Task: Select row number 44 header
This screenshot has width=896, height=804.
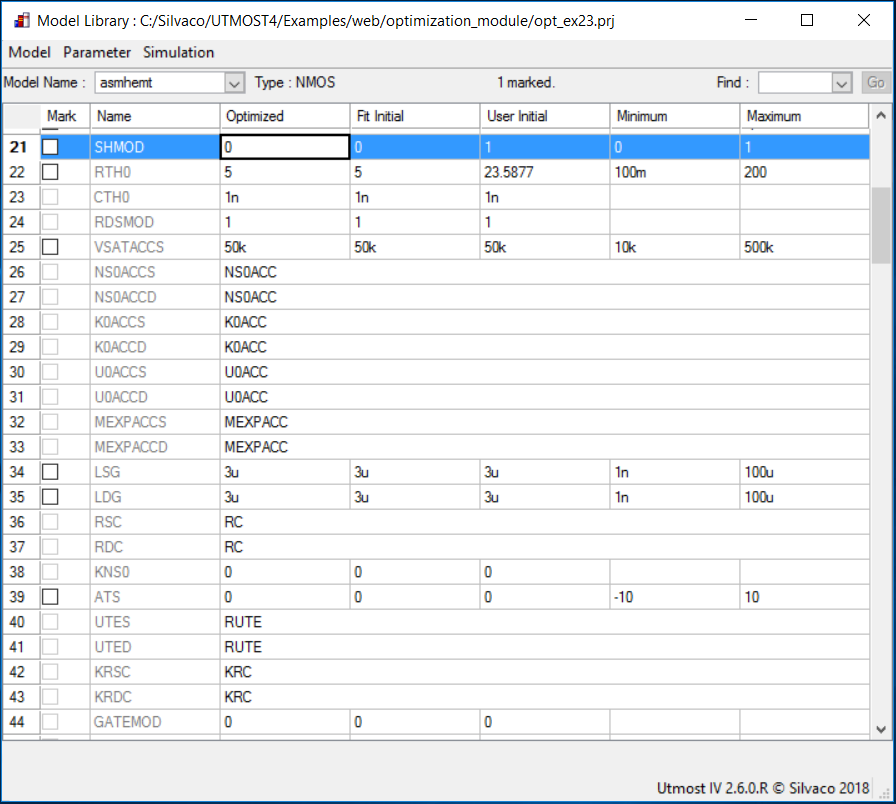Action: (x=21, y=722)
